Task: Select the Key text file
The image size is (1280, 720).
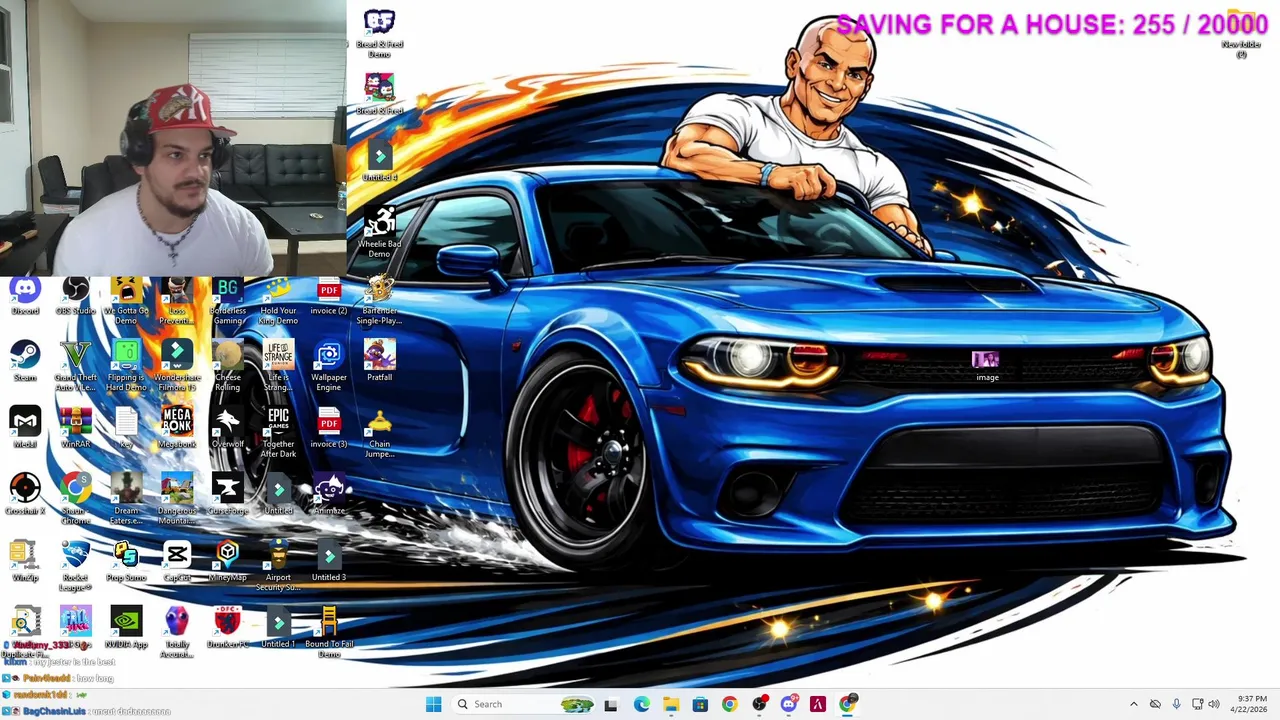Action: (x=126, y=429)
